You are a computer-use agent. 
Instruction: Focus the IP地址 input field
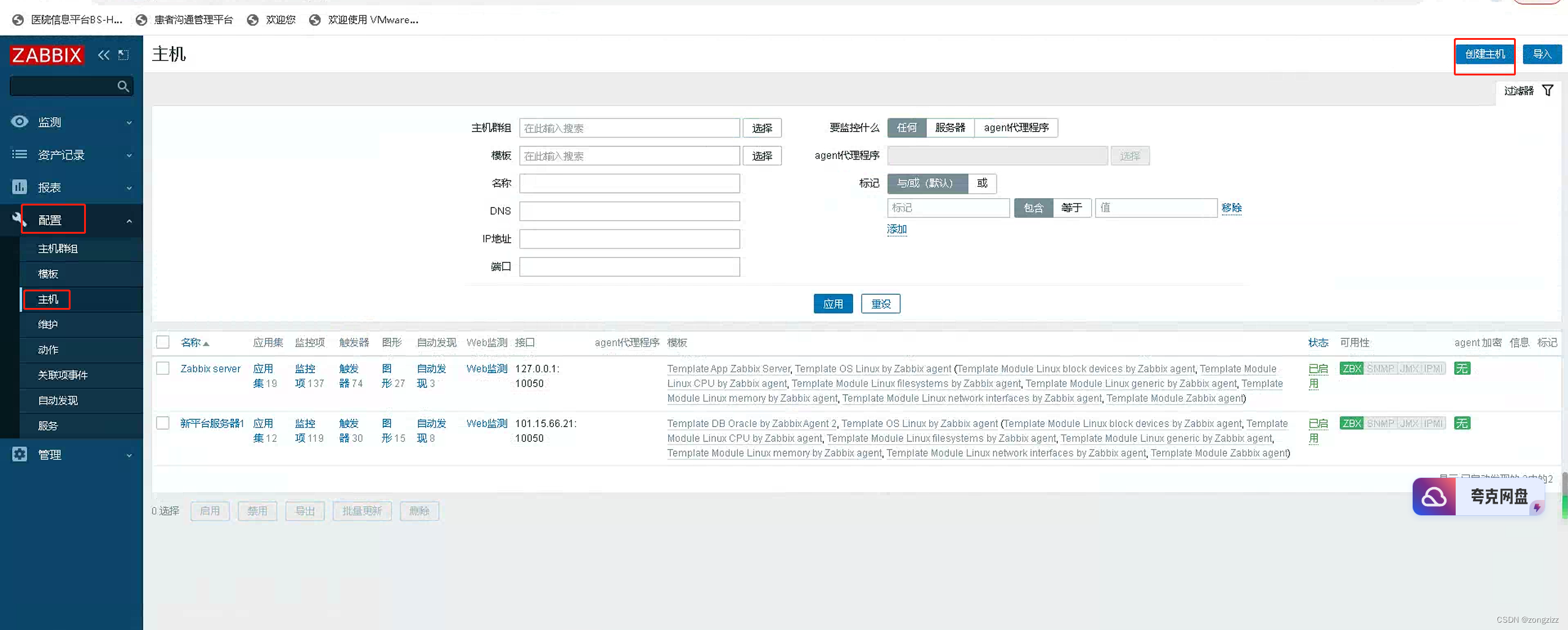[629, 239]
